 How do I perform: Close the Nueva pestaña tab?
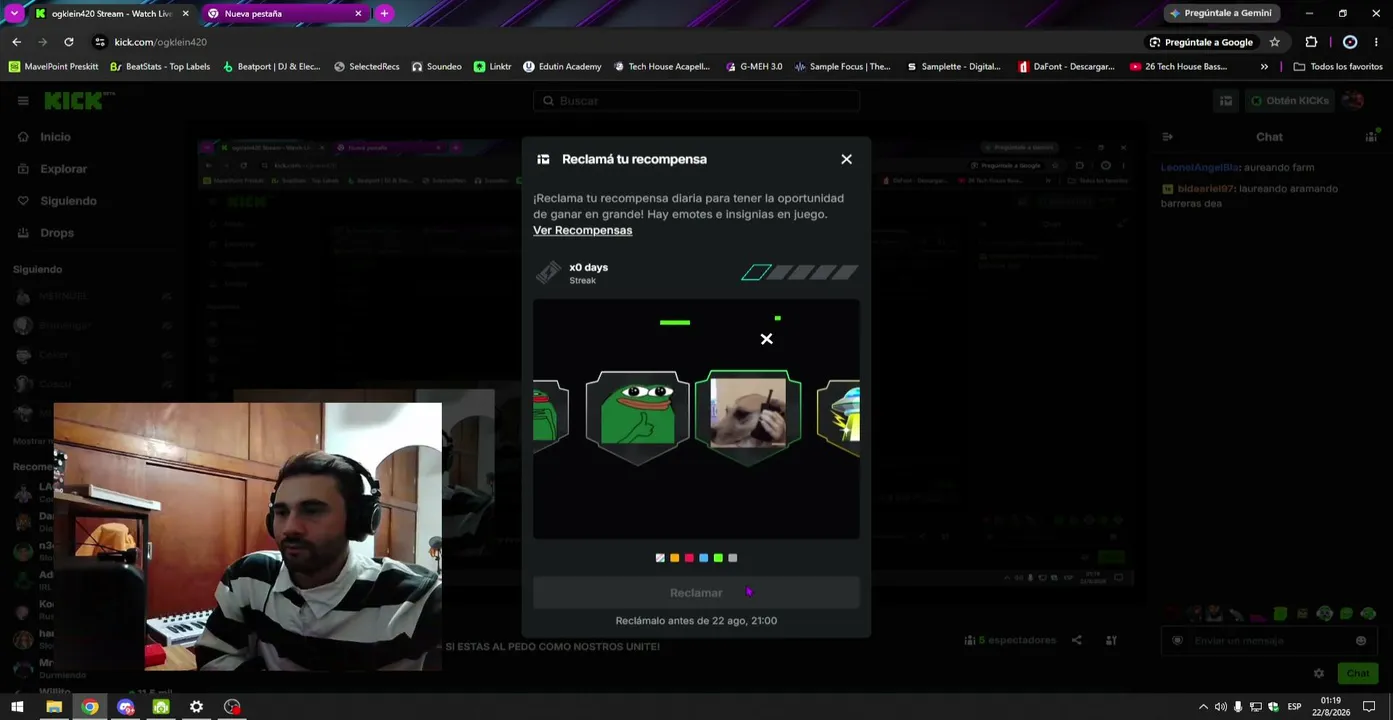pyautogui.click(x=358, y=14)
